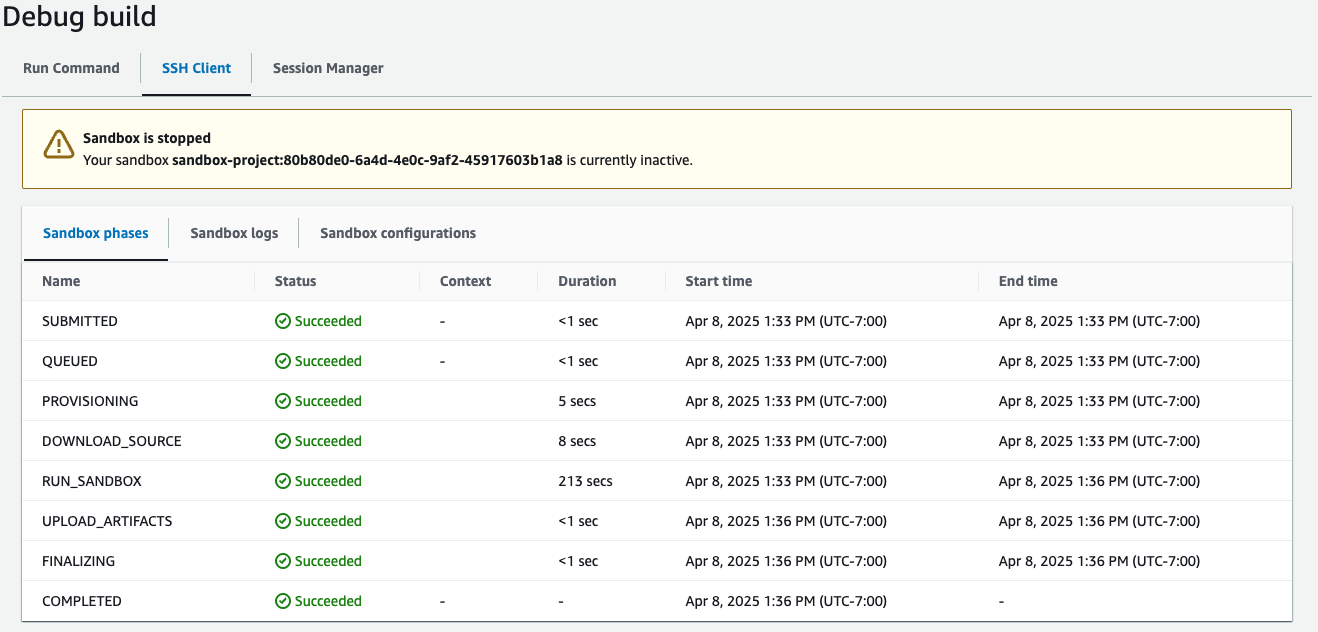Viewport: 1318px width, 632px height.
Task: Sort the table by the Status column
Action: (x=294, y=281)
